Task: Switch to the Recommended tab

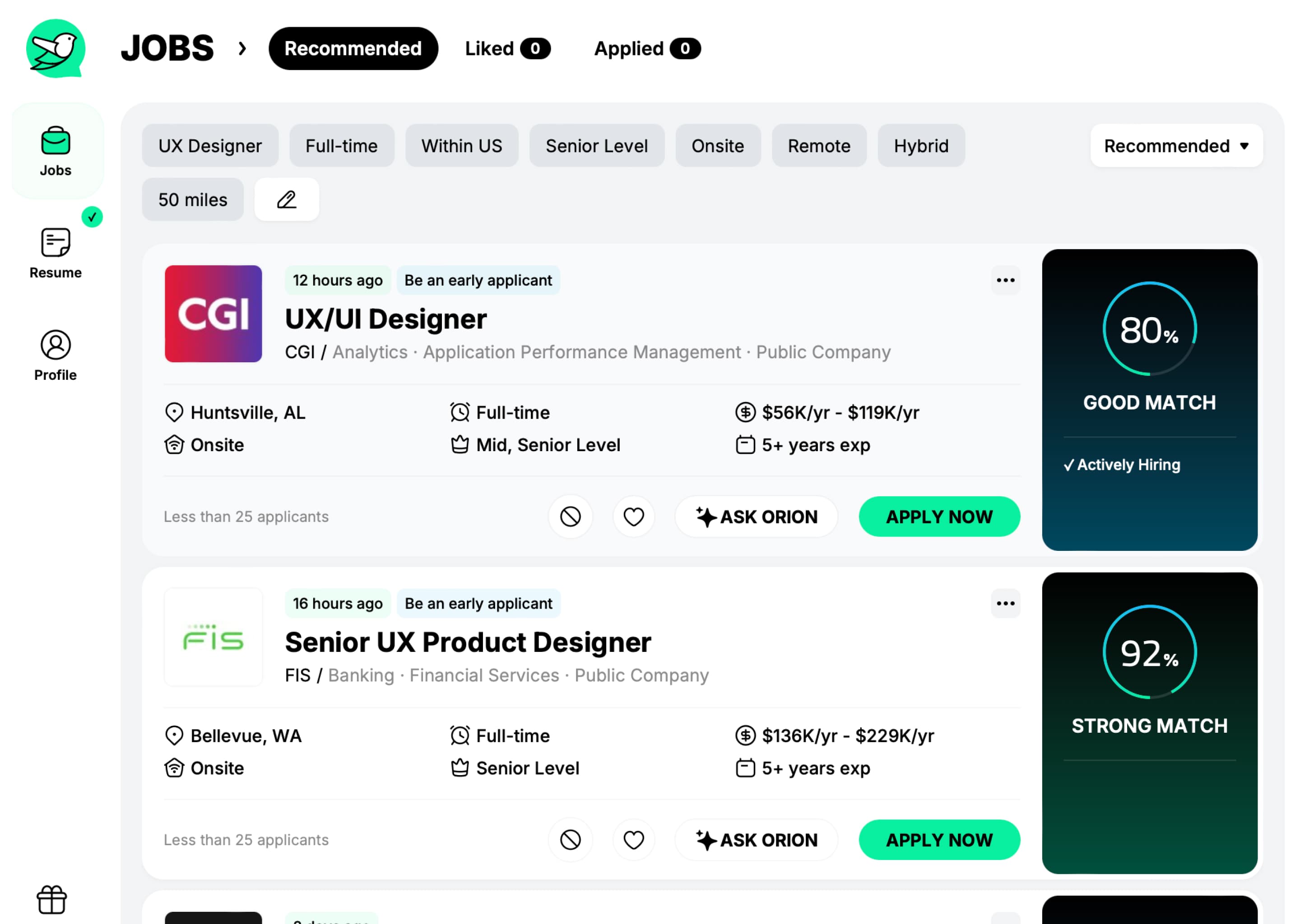Action: click(353, 48)
